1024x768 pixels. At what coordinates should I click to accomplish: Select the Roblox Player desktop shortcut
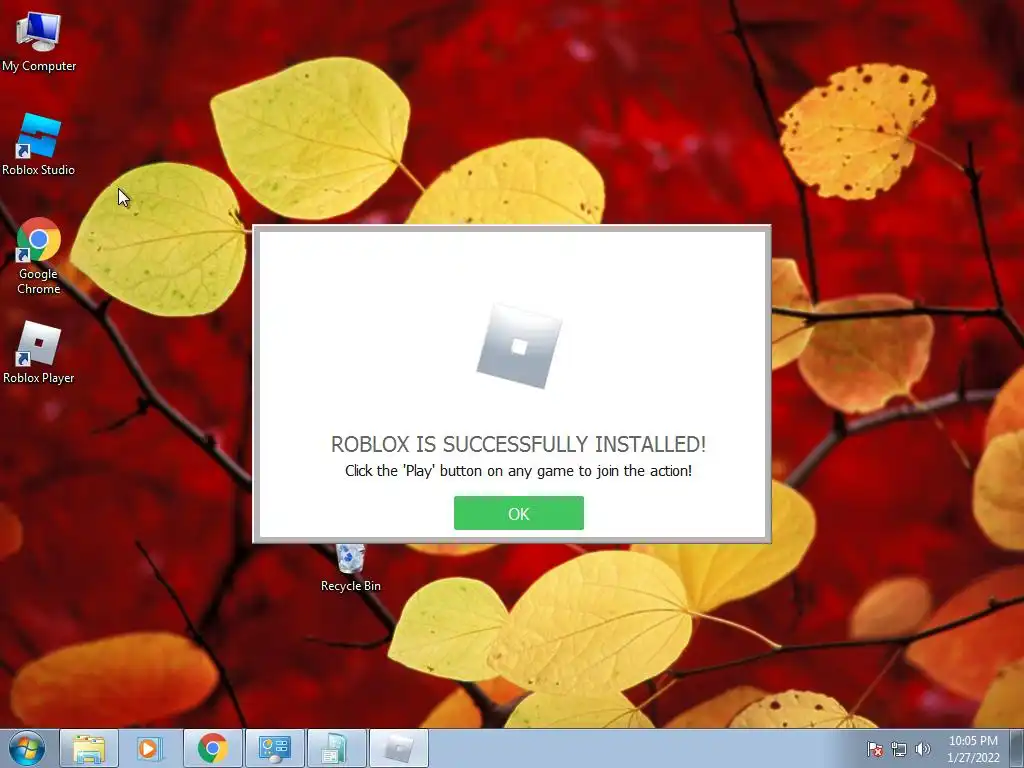coord(39,353)
